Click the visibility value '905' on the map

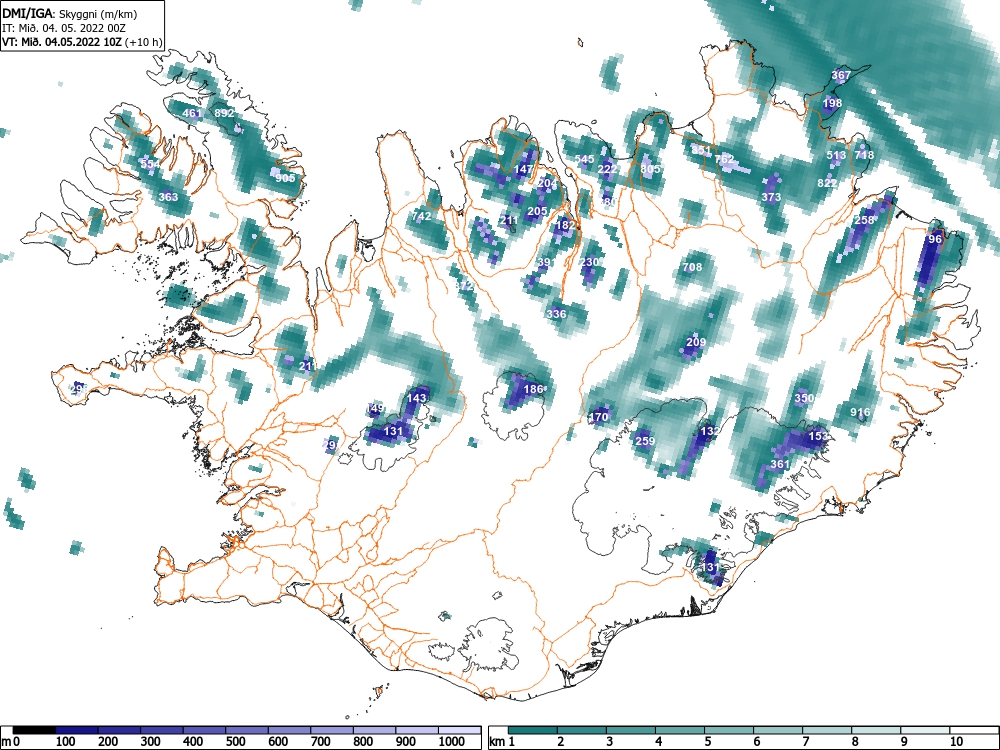(x=285, y=178)
